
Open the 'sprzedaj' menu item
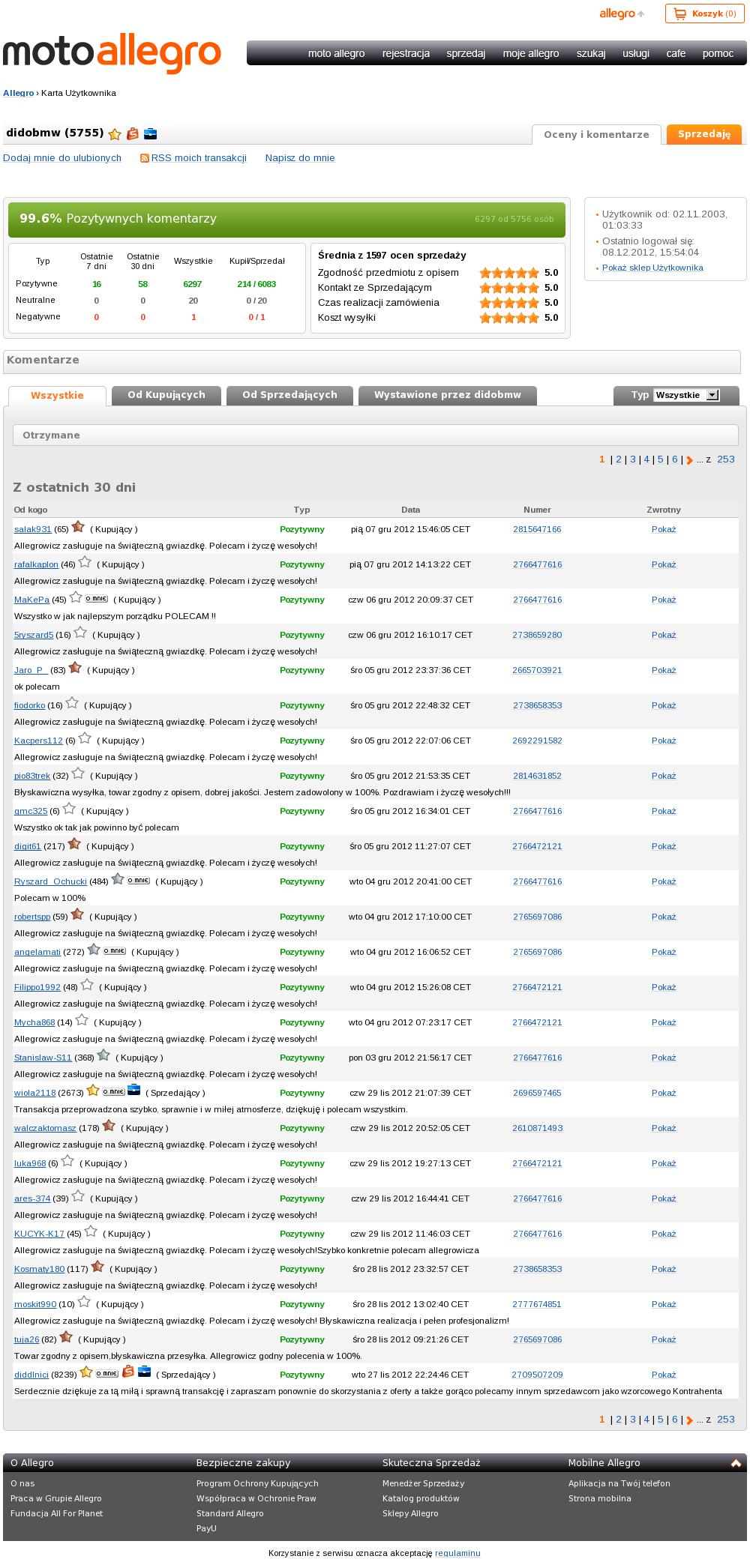(466, 53)
